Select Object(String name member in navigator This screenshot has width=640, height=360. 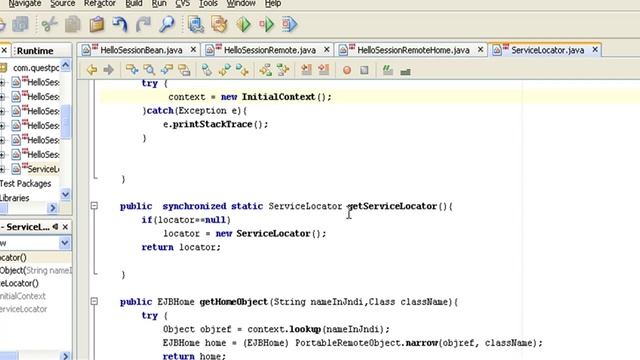(36, 271)
